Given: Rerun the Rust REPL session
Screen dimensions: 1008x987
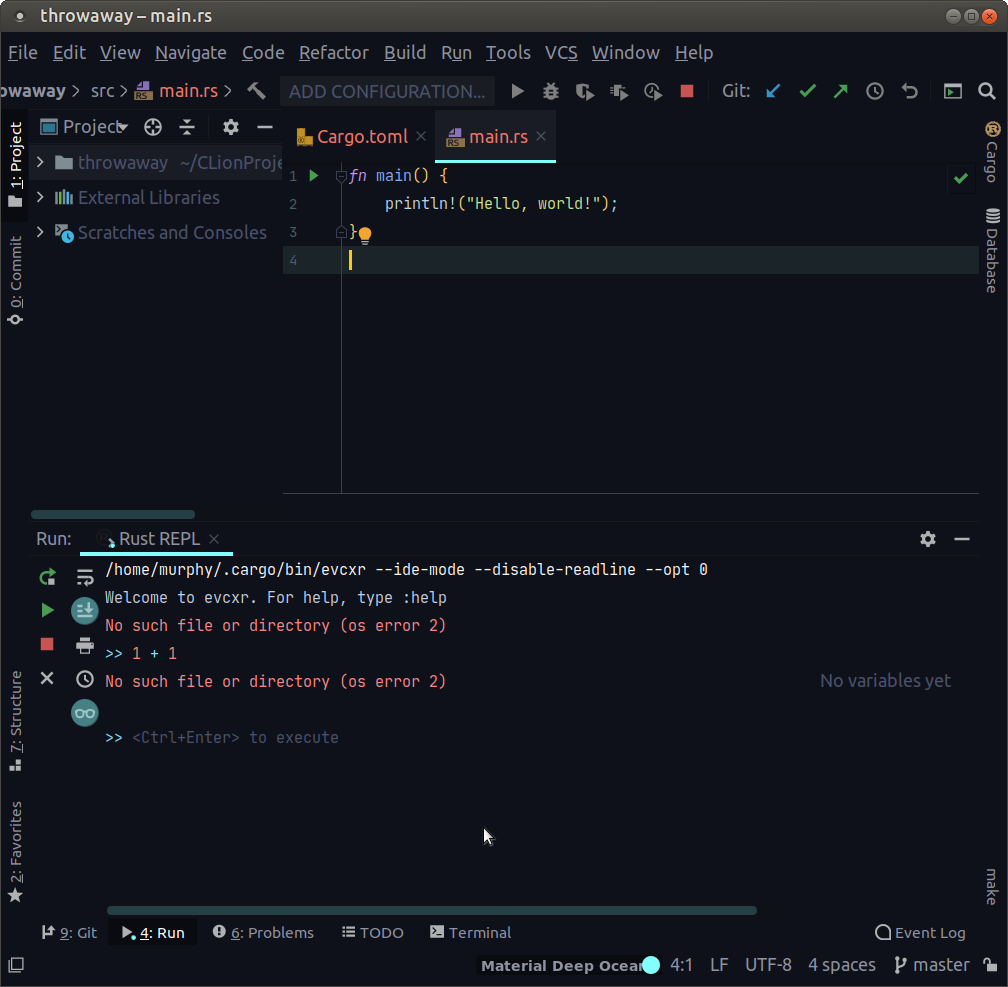Looking at the screenshot, I should coord(46,577).
